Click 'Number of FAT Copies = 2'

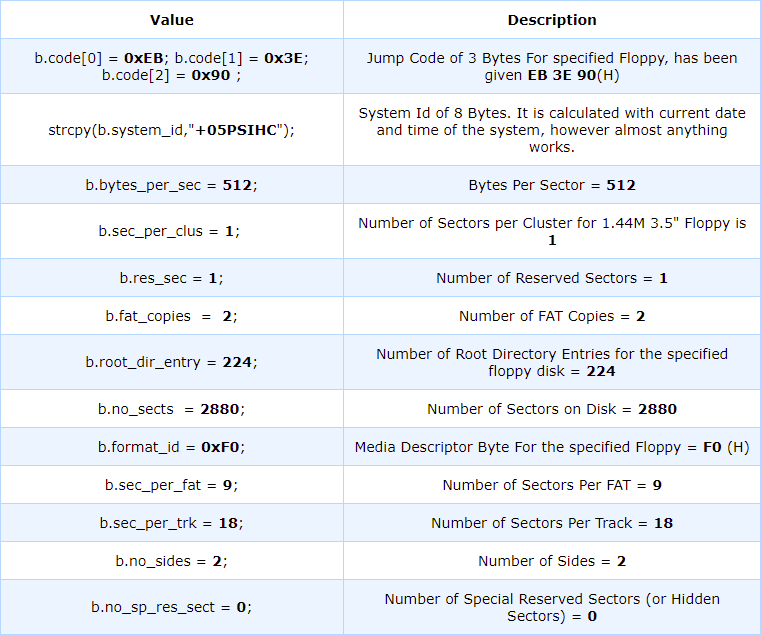pyautogui.click(x=552, y=316)
